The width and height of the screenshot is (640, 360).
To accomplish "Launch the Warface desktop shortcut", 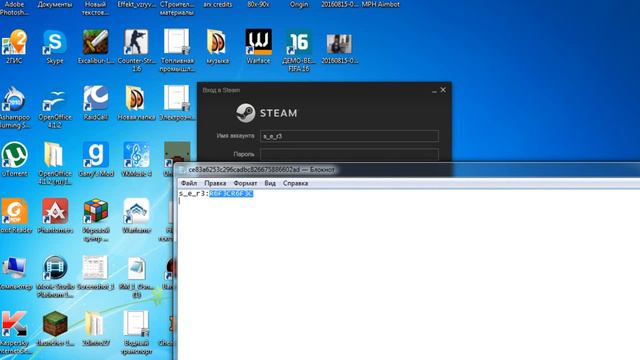I will (258, 42).
